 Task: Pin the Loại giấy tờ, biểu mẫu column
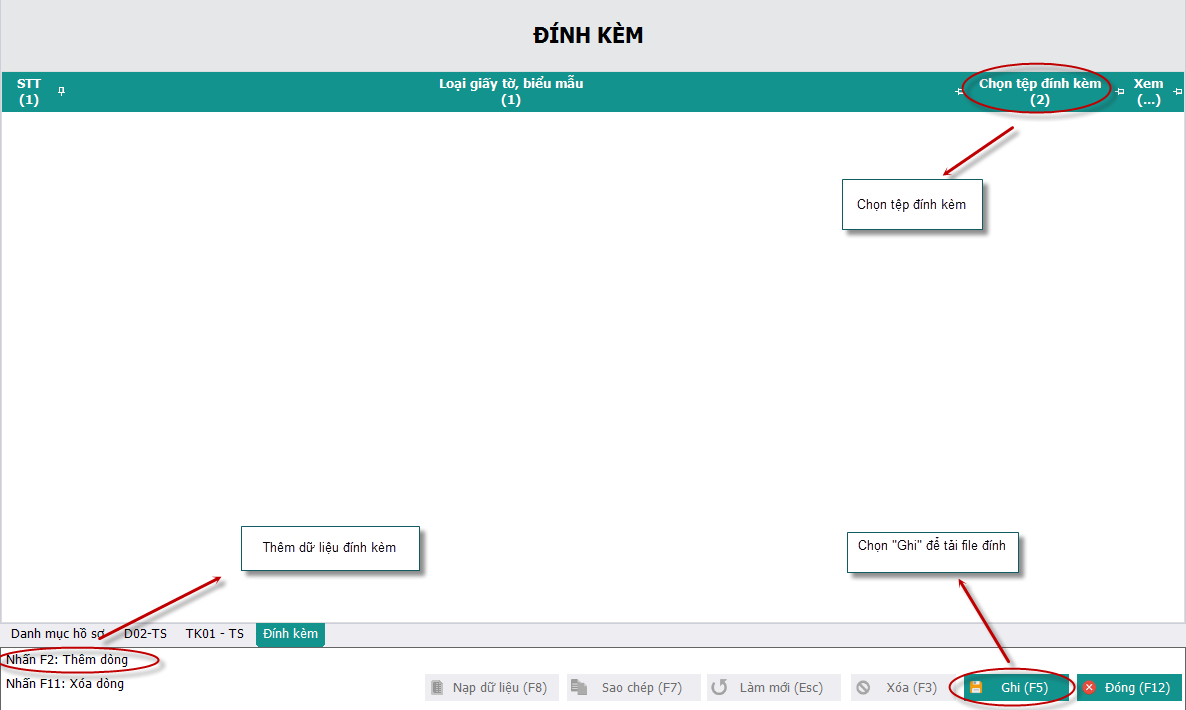[x=958, y=91]
